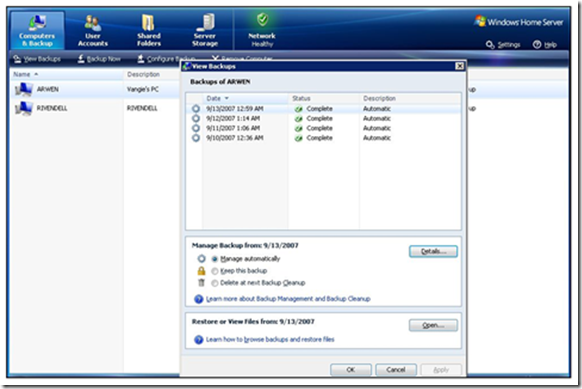Open backup Details
The height and width of the screenshot is (389, 582).
tap(433, 251)
